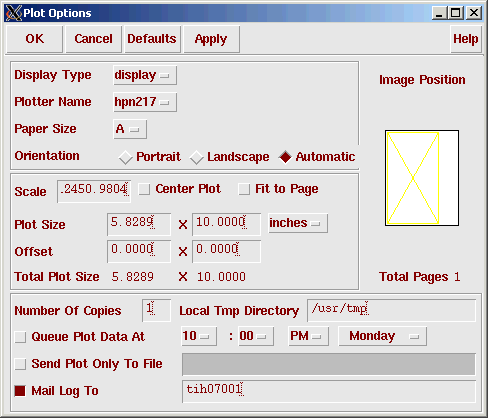The width and height of the screenshot is (488, 418).
Task: Open the PM time period dropdown
Action: point(308,336)
